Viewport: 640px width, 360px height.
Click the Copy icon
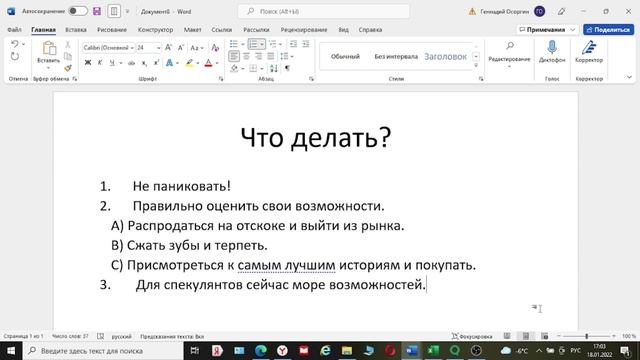click(68, 56)
